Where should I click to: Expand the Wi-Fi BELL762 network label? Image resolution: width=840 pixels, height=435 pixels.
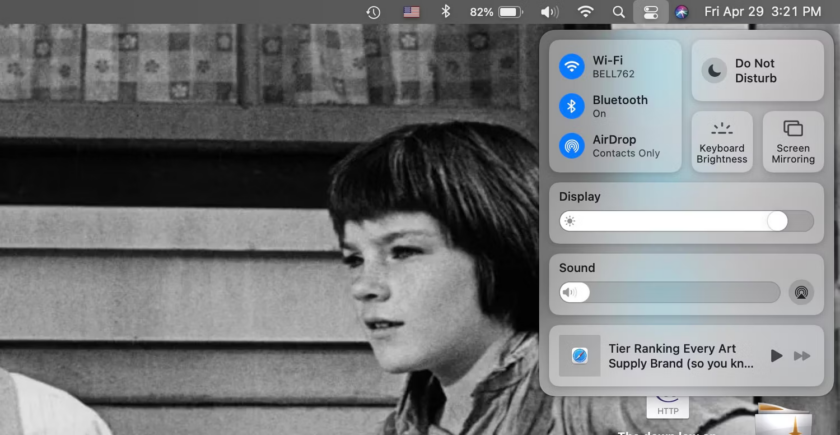pyautogui.click(x=613, y=66)
